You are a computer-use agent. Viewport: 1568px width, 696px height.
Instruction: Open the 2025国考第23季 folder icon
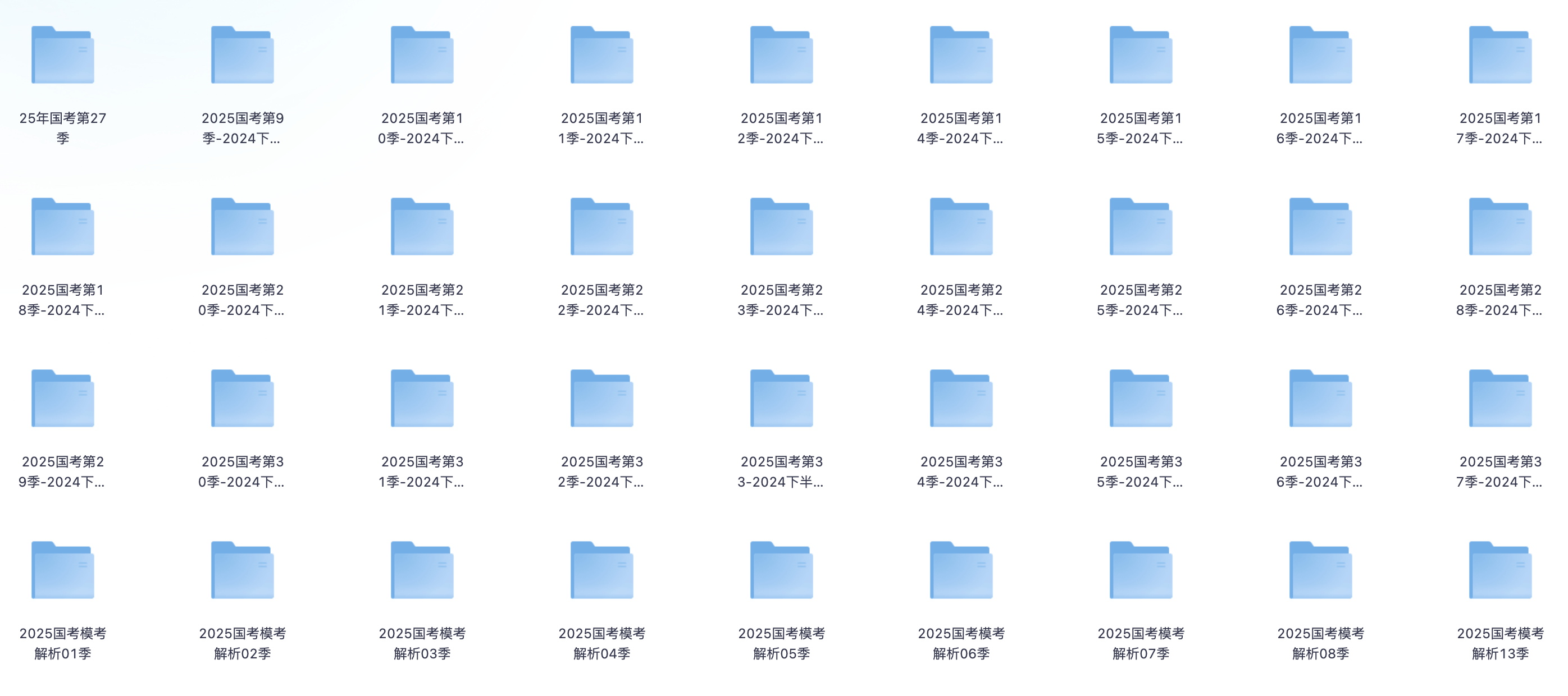coord(782,226)
